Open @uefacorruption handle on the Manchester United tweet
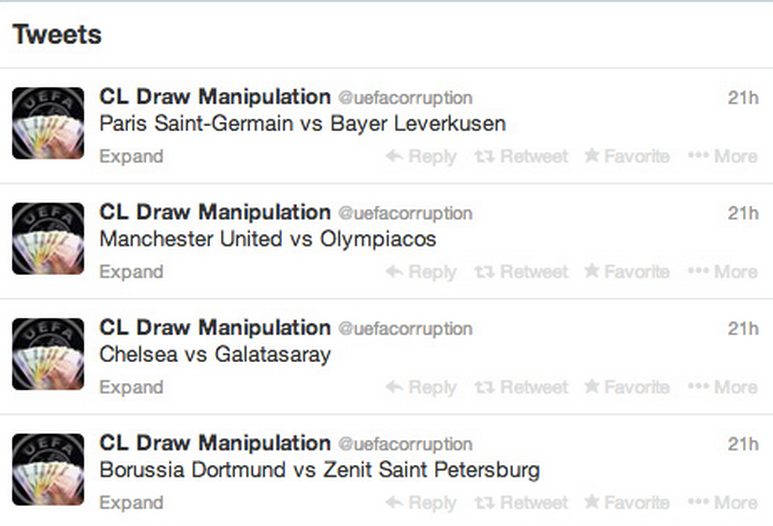 (405, 214)
